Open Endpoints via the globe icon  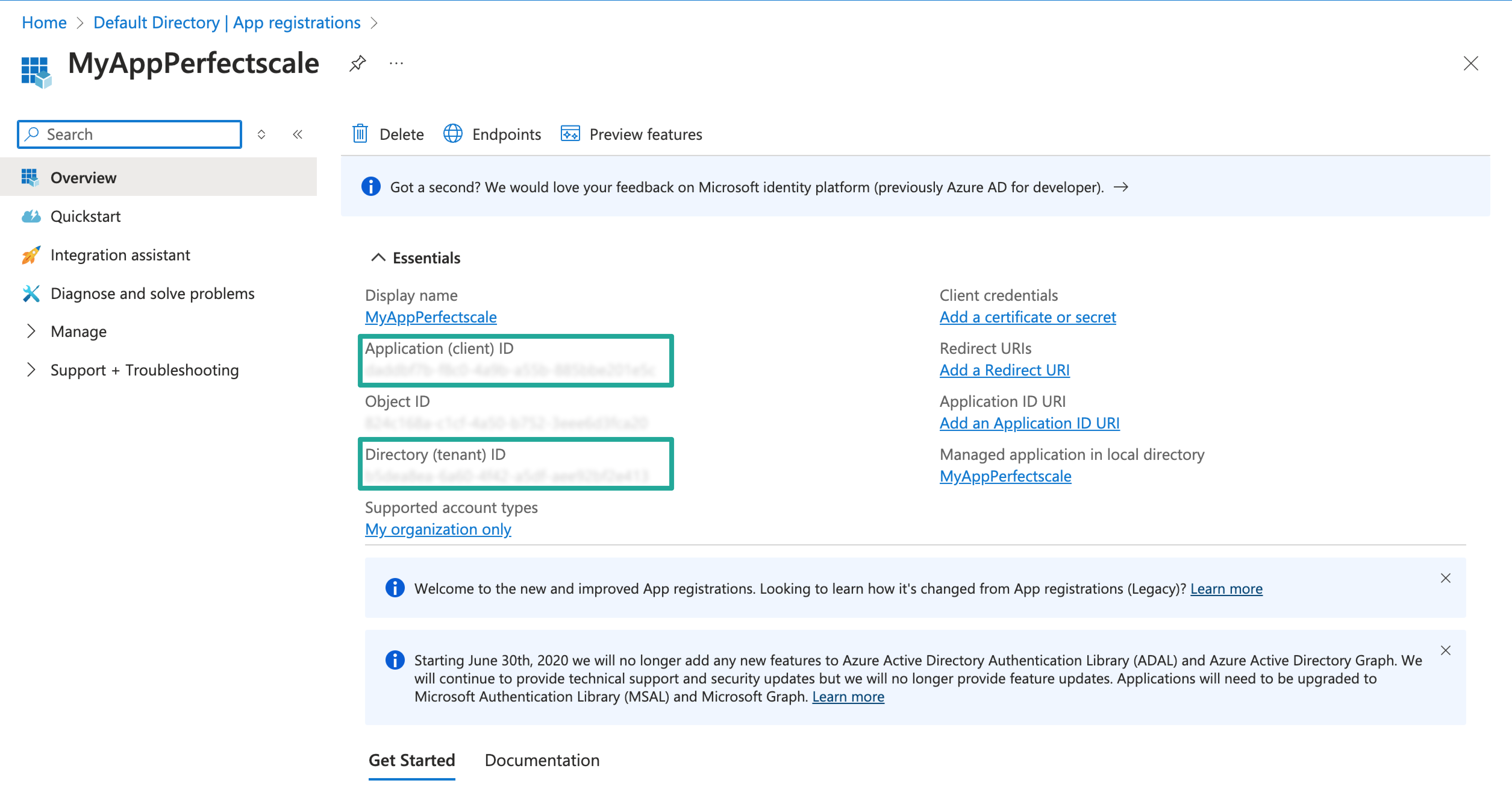[452, 134]
